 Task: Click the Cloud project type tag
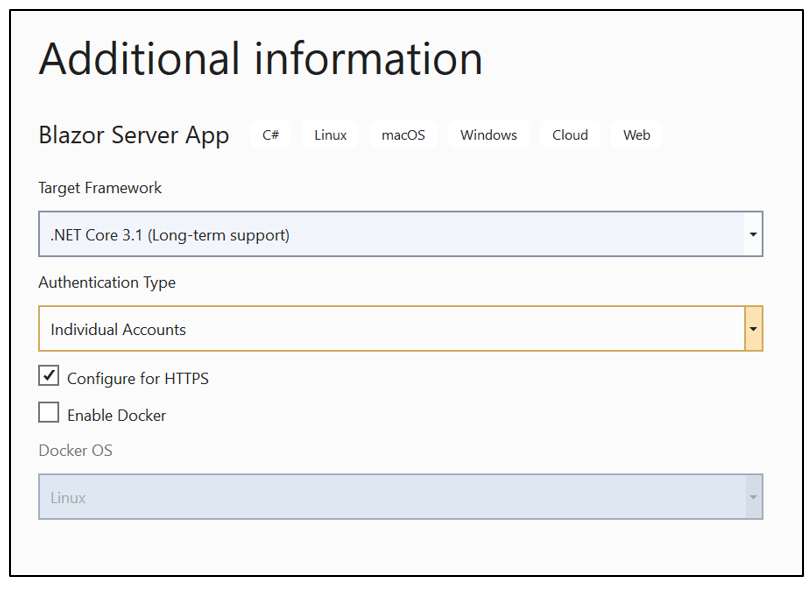tap(570, 135)
